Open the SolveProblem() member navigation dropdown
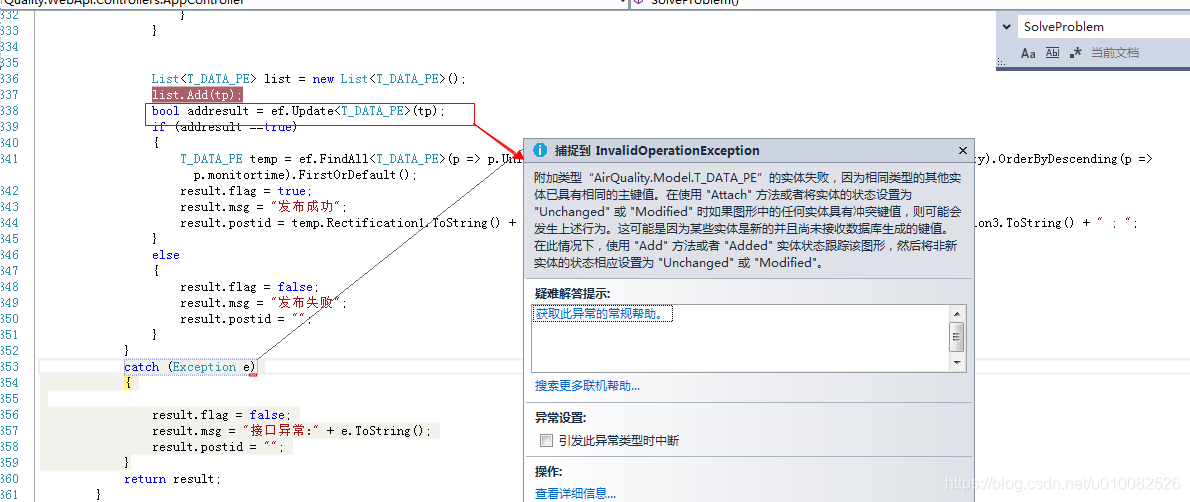This screenshot has width=1190, height=502. 909,3
